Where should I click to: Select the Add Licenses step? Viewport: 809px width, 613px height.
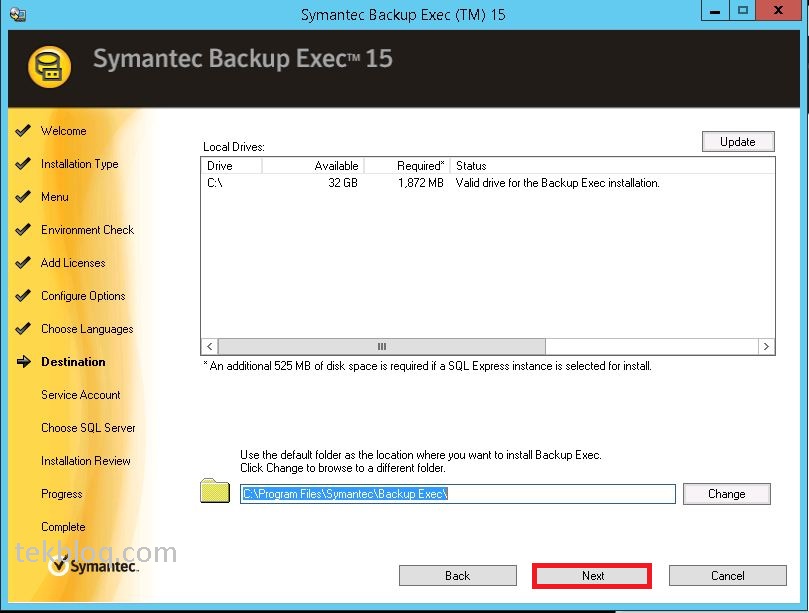(73, 263)
